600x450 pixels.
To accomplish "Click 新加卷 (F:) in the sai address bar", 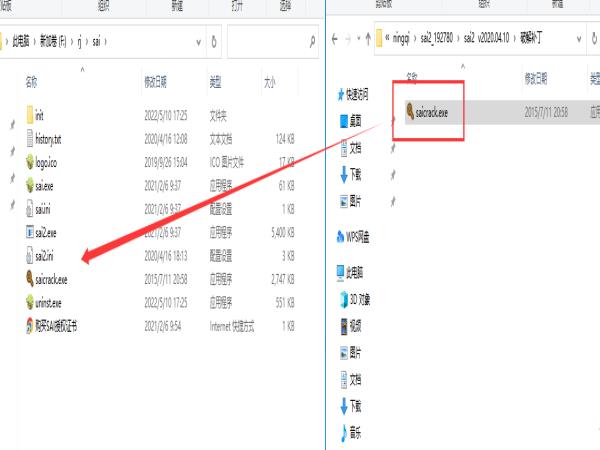I will point(53,41).
